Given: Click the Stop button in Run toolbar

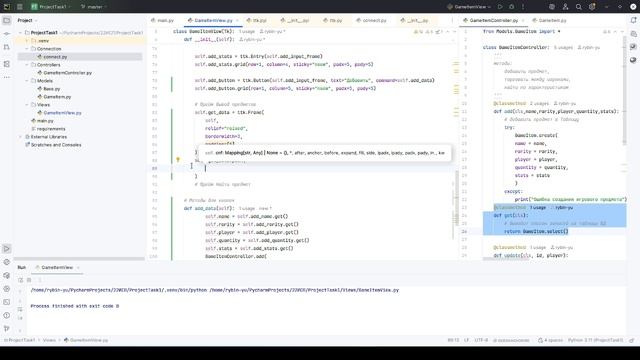Looking at the screenshot, I should tap(29, 280).
